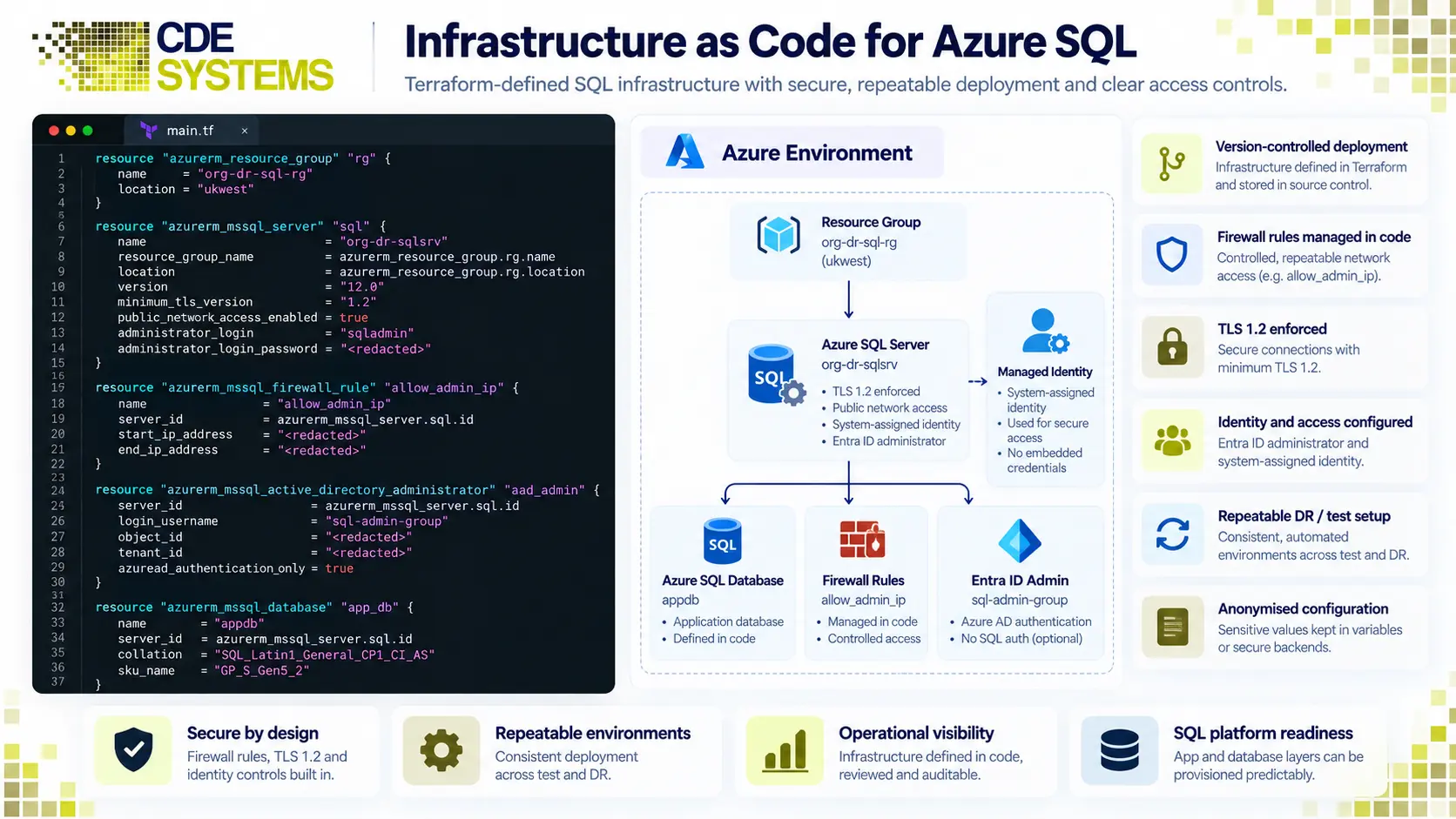This screenshot has height=819, width=1456.
Task: Click the Firewall rules managed in code heading
Action: (1314, 237)
